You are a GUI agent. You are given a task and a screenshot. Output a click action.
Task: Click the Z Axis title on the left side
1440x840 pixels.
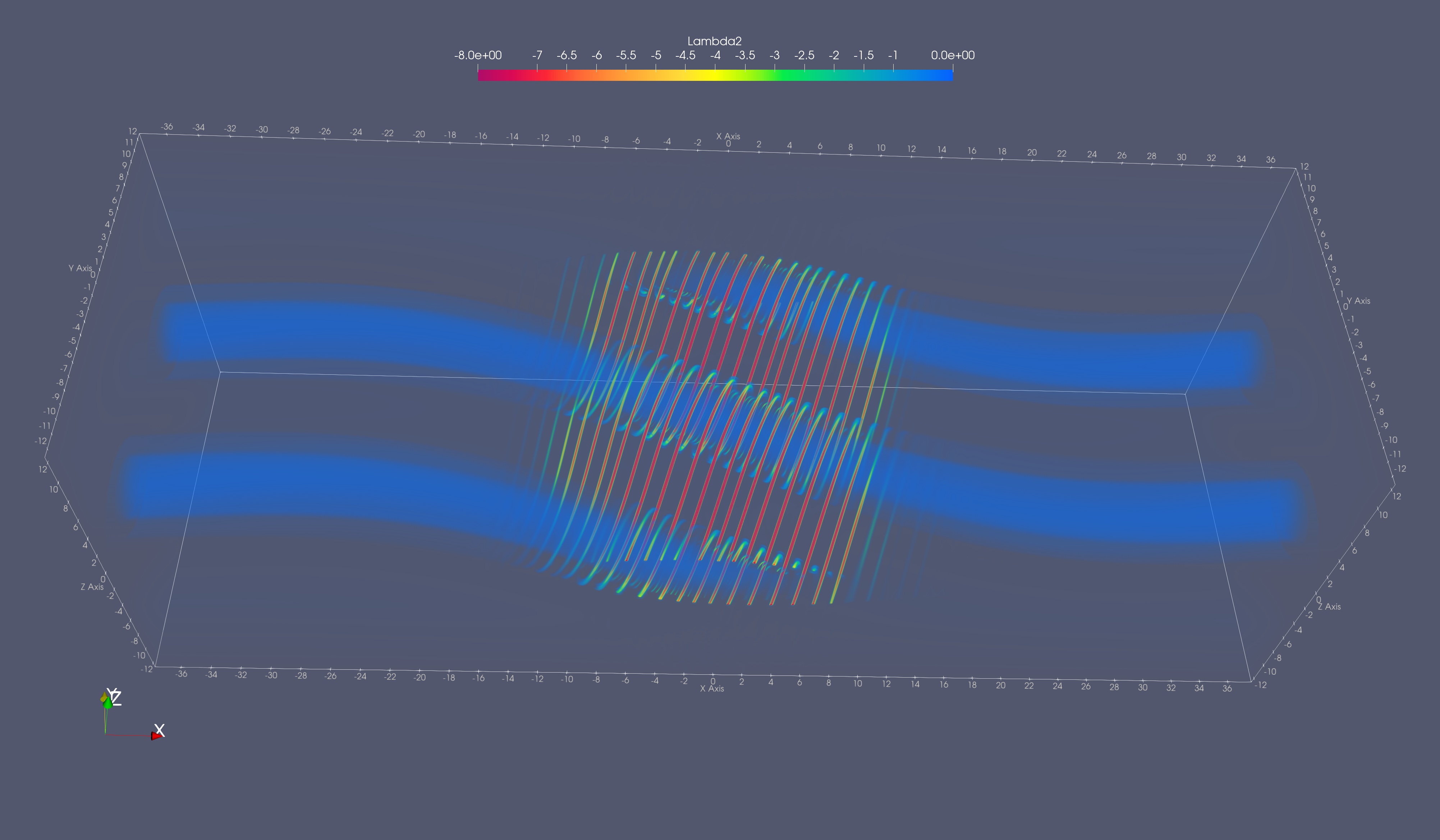click(x=92, y=587)
